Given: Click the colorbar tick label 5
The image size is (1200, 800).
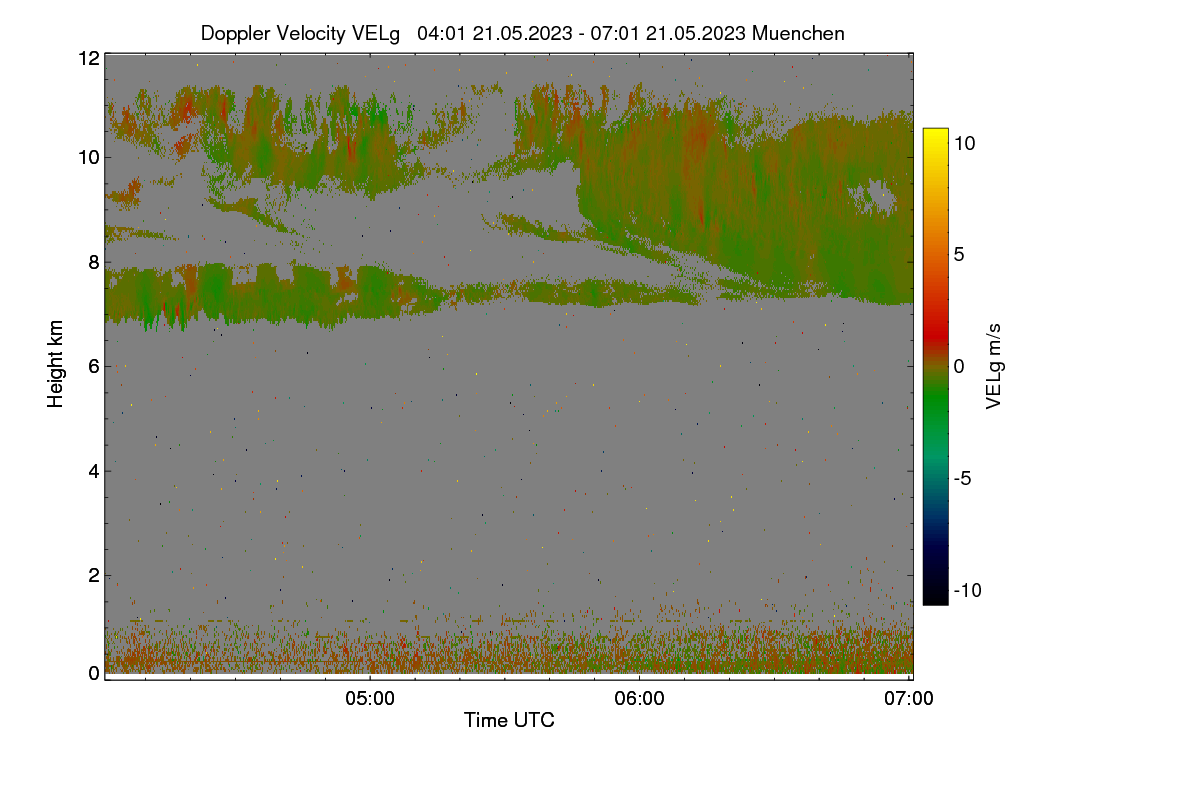Looking at the screenshot, I should coord(960,255).
